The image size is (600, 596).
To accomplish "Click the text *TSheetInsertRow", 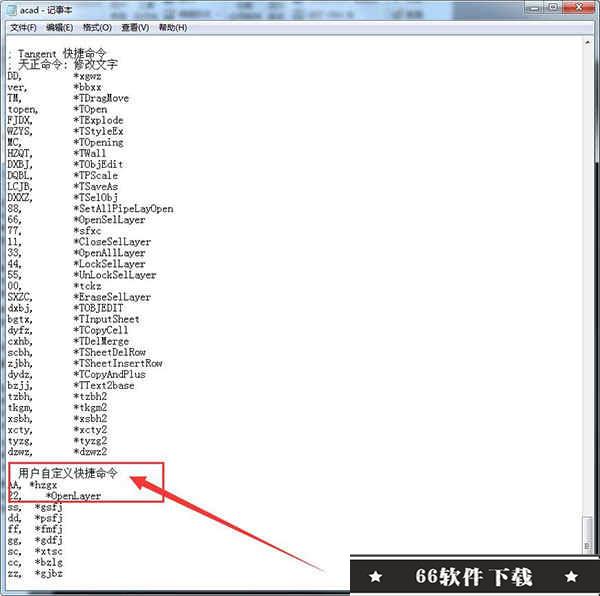I will (118, 363).
